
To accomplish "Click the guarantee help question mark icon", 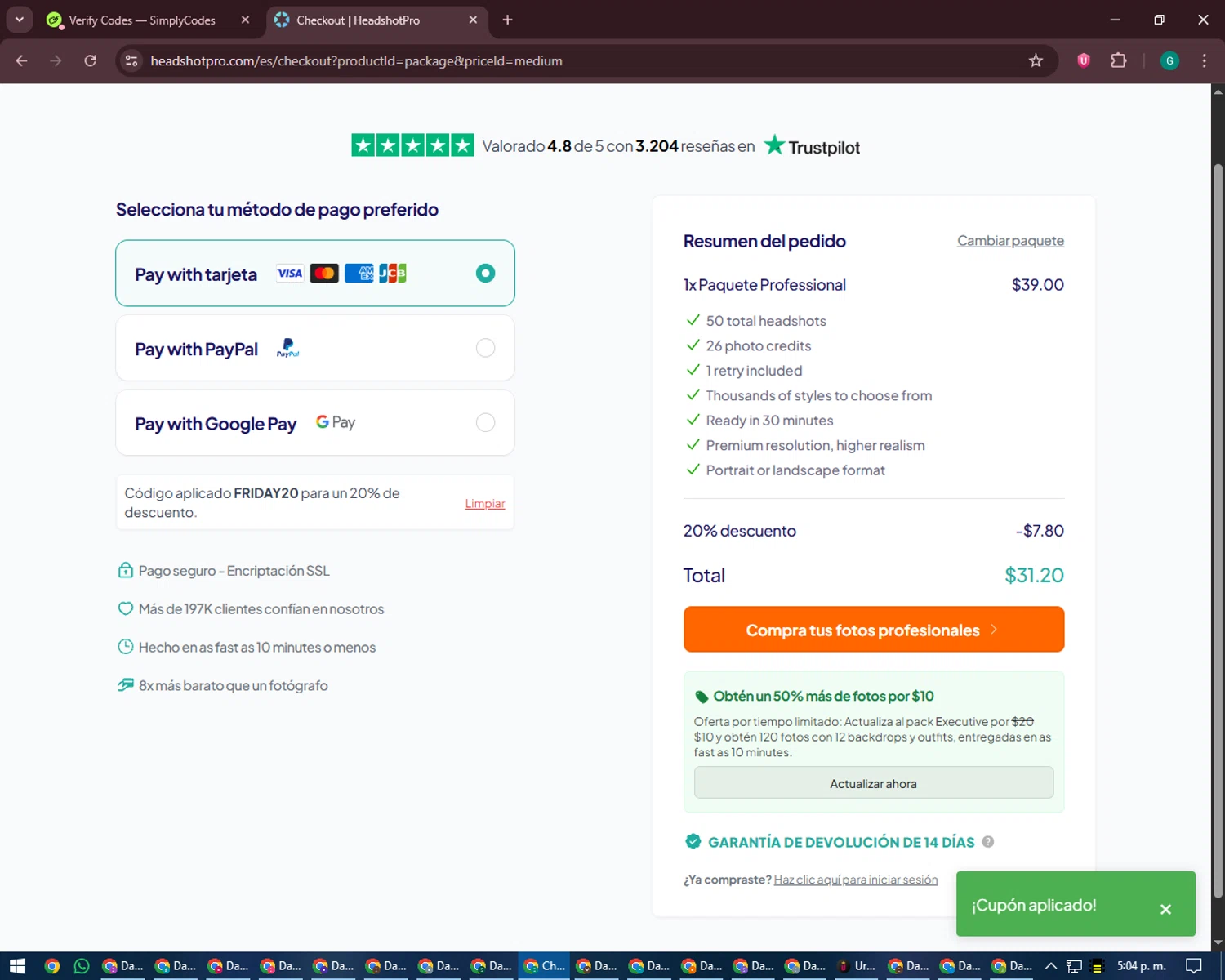I will pos(988,842).
